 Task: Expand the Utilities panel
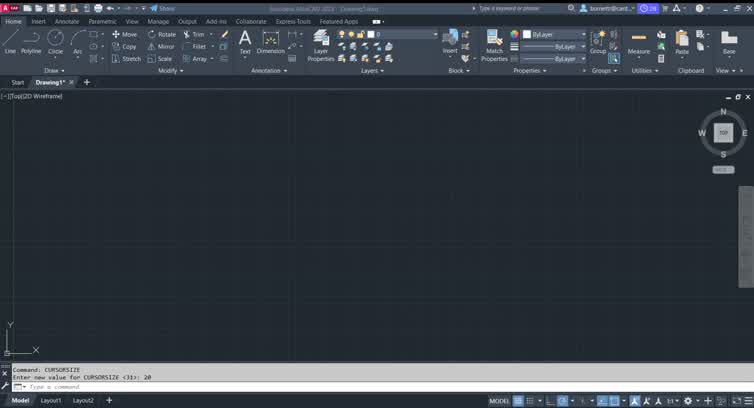point(644,70)
